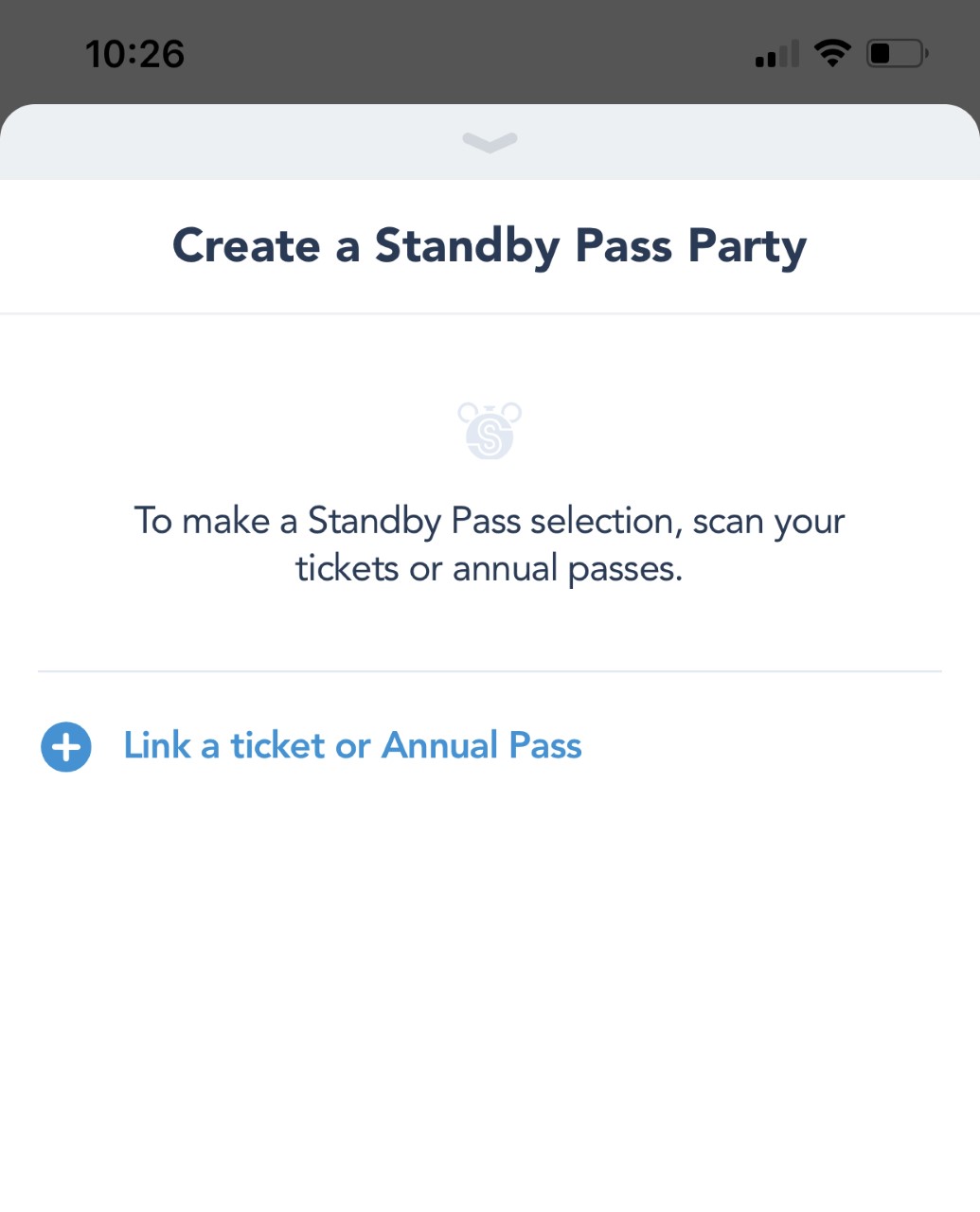Tap the word "Create" in the heading
The image size is (980, 1212).
[246, 246]
